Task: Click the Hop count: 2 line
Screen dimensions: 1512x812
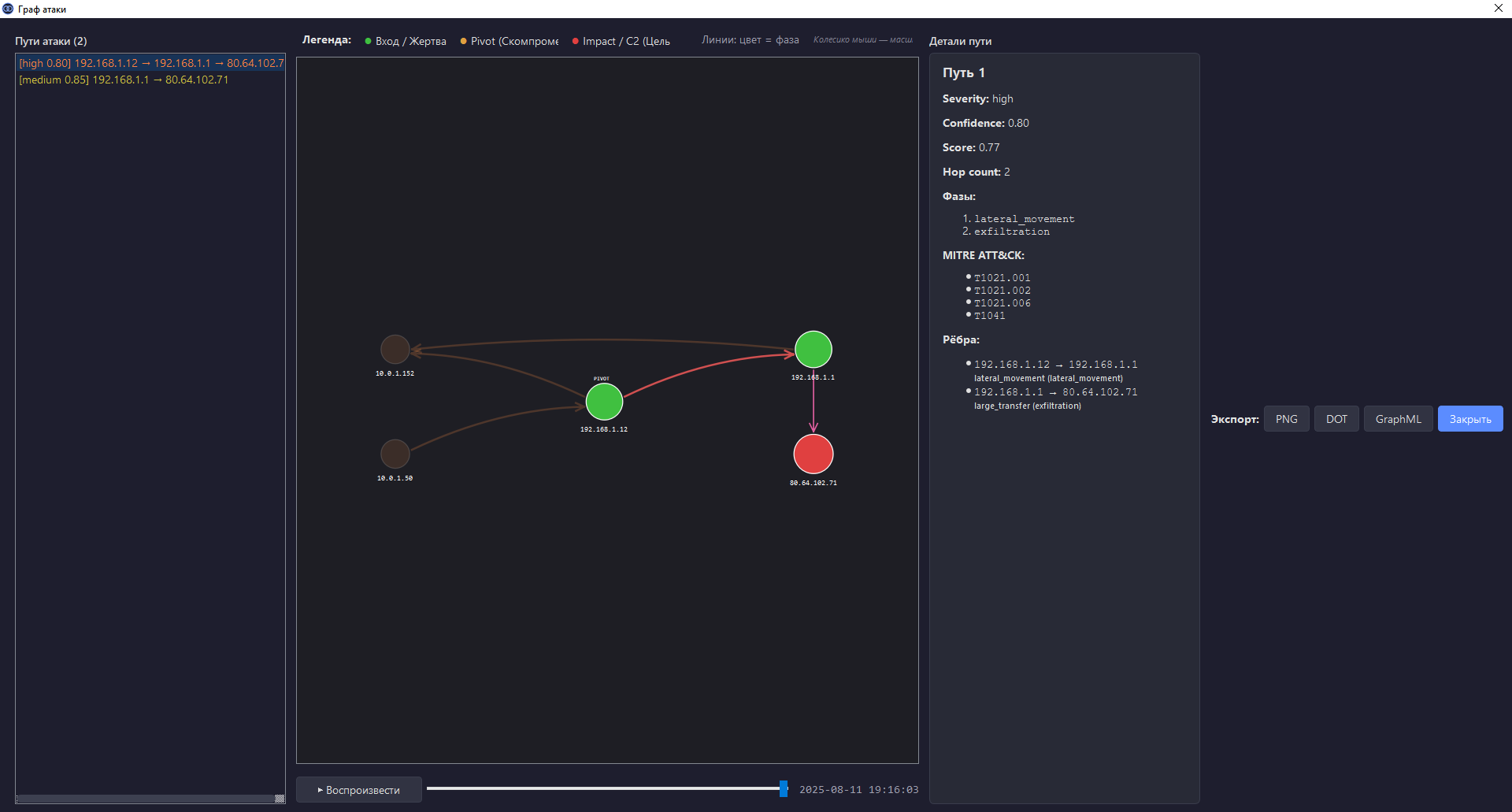Action: 976,172
